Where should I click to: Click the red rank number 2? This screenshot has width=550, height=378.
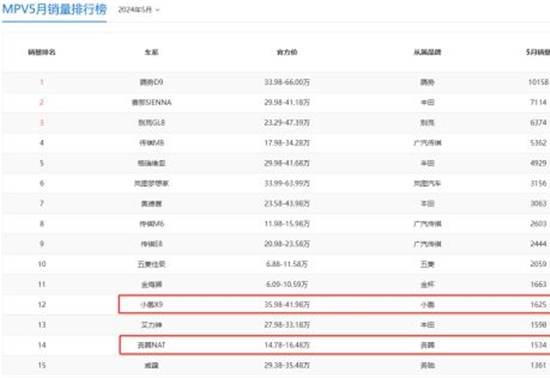(x=42, y=102)
